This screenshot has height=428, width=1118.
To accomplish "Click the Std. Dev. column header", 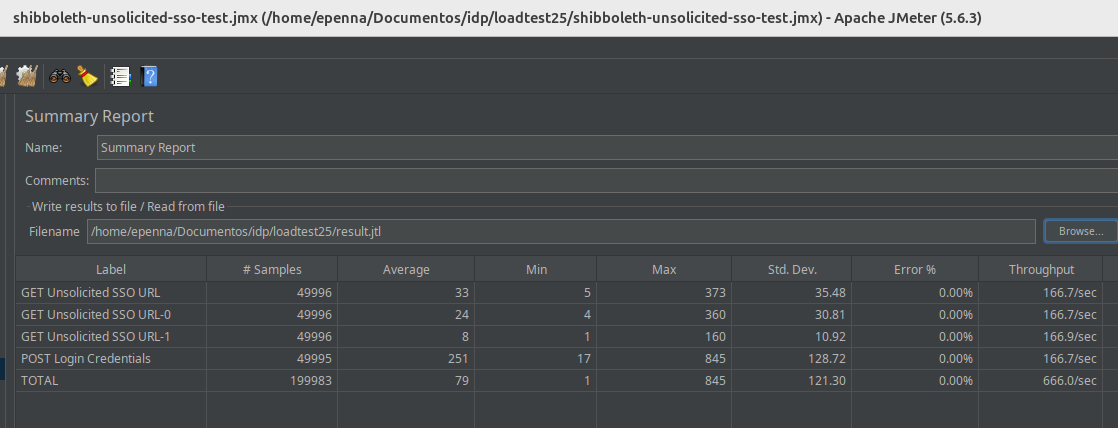I will [791, 269].
